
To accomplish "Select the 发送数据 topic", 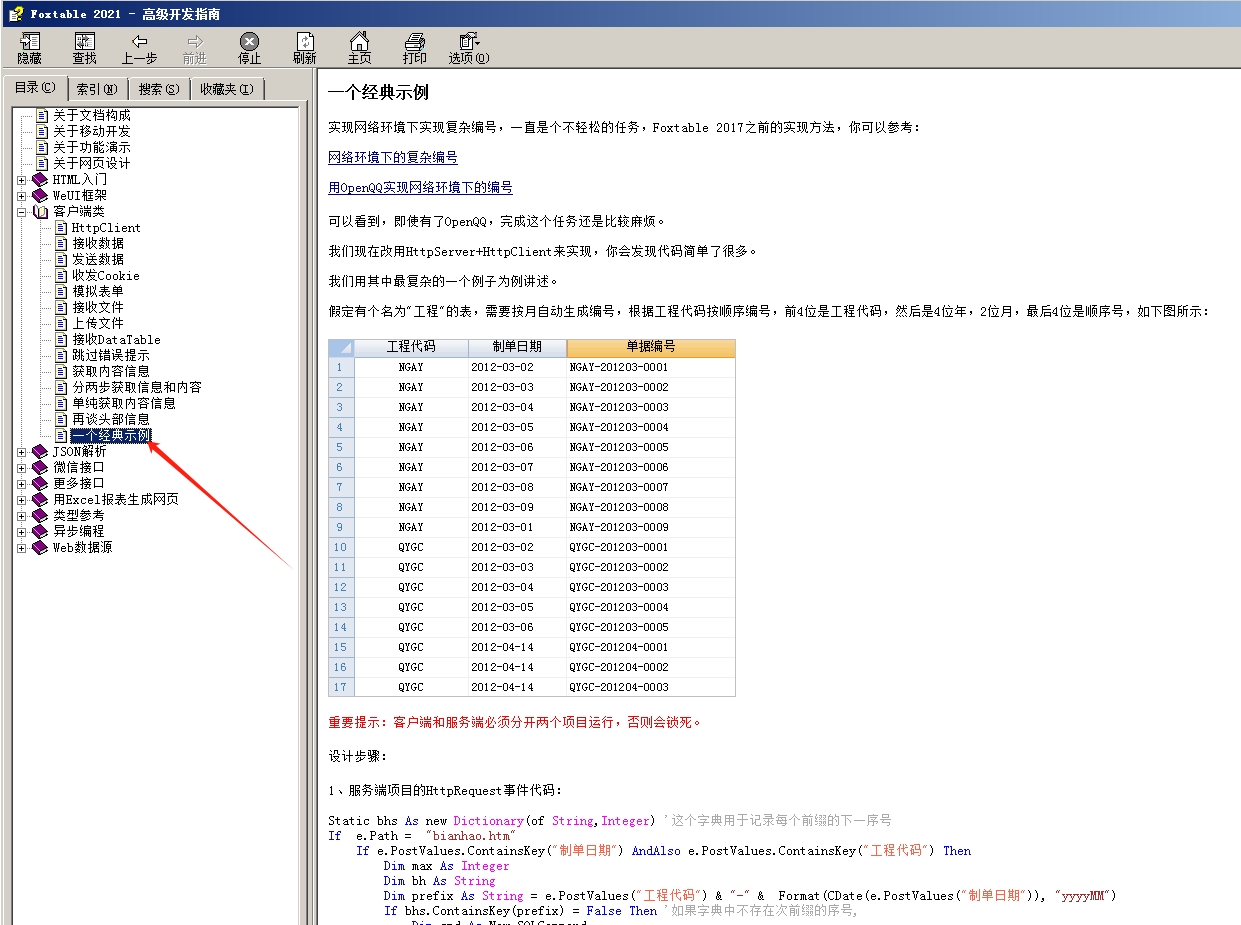I will point(98,260).
